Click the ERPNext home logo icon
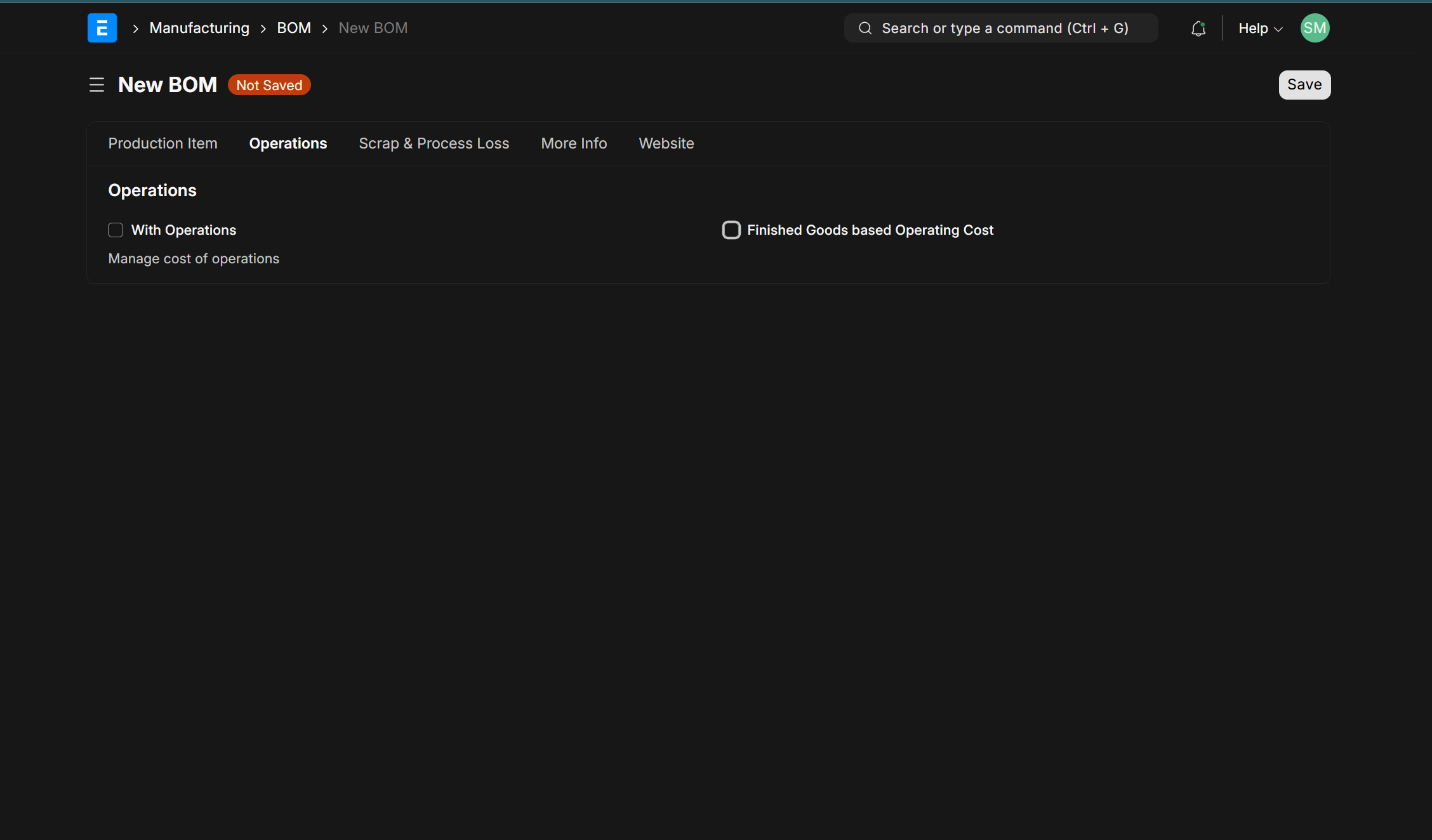The width and height of the screenshot is (1432, 840). [x=102, y=28]
